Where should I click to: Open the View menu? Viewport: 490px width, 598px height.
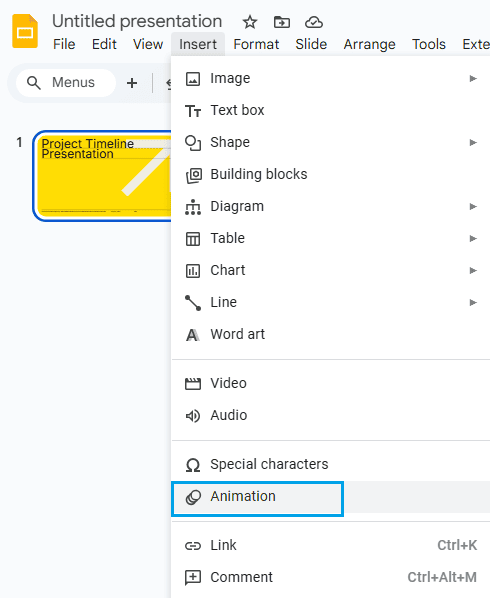coord(148,44)
